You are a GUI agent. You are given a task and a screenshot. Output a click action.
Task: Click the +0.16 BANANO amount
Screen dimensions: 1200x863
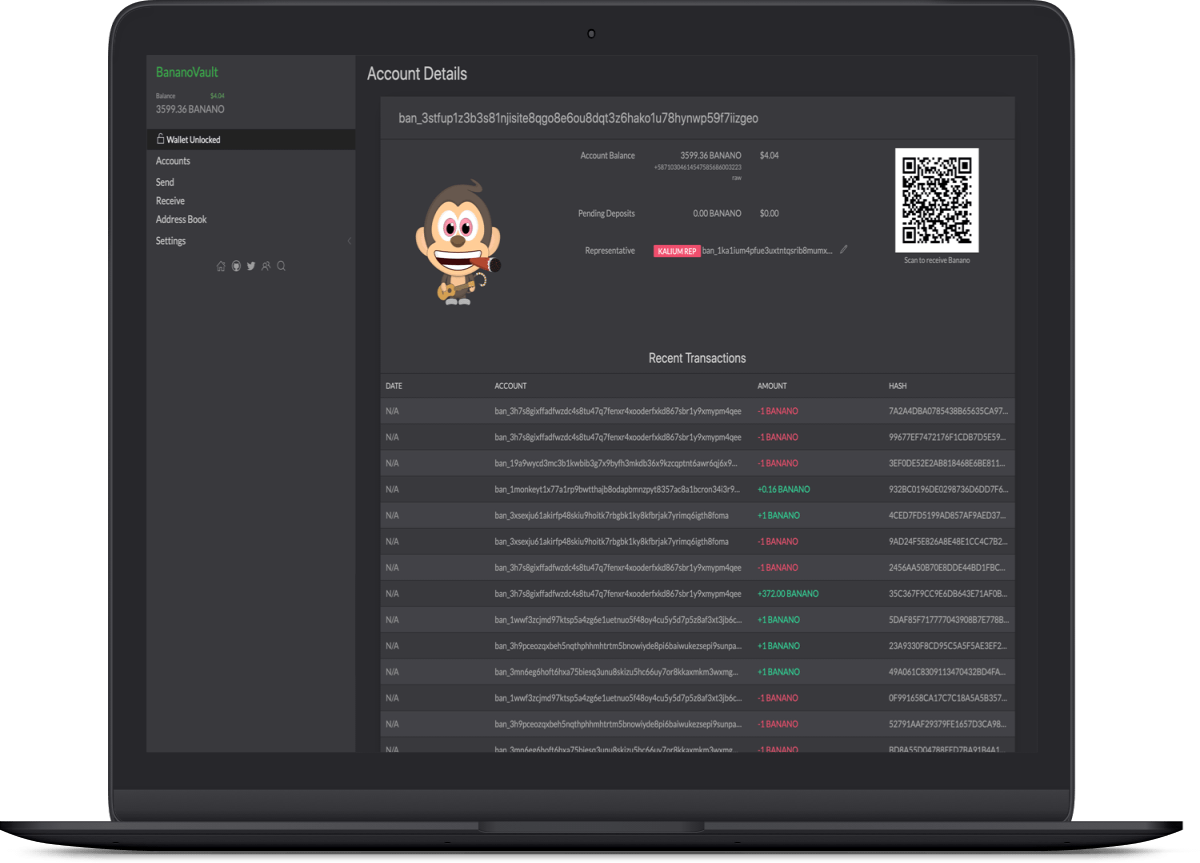point(784,489)
